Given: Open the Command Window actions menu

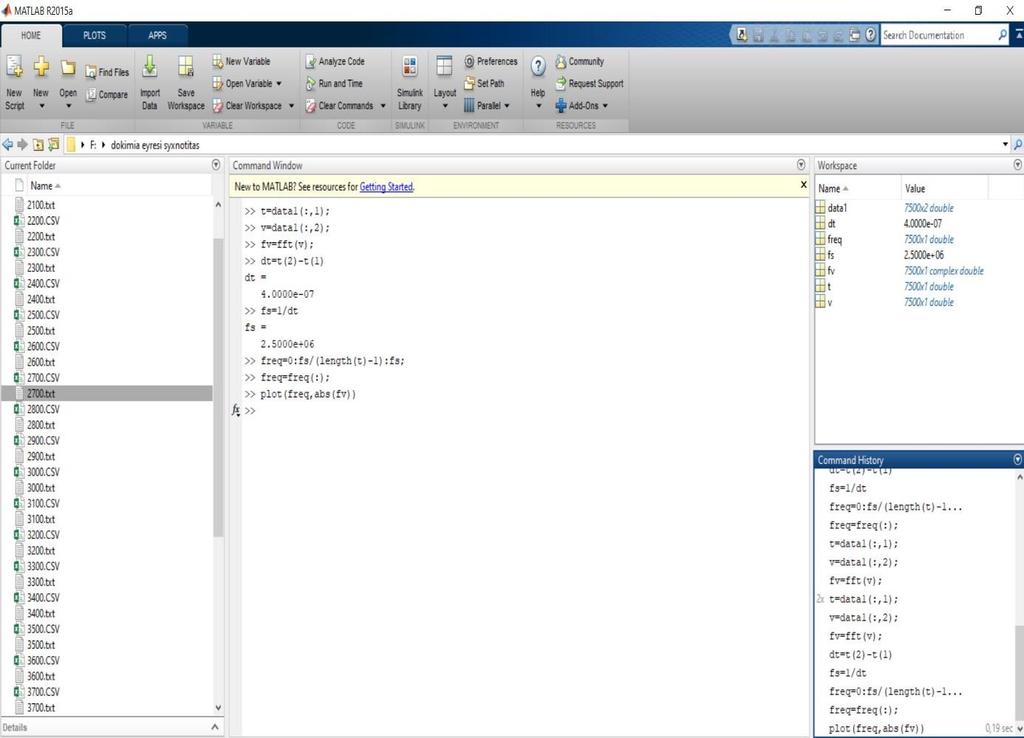Looking at the screenshot, I should 801,165.
